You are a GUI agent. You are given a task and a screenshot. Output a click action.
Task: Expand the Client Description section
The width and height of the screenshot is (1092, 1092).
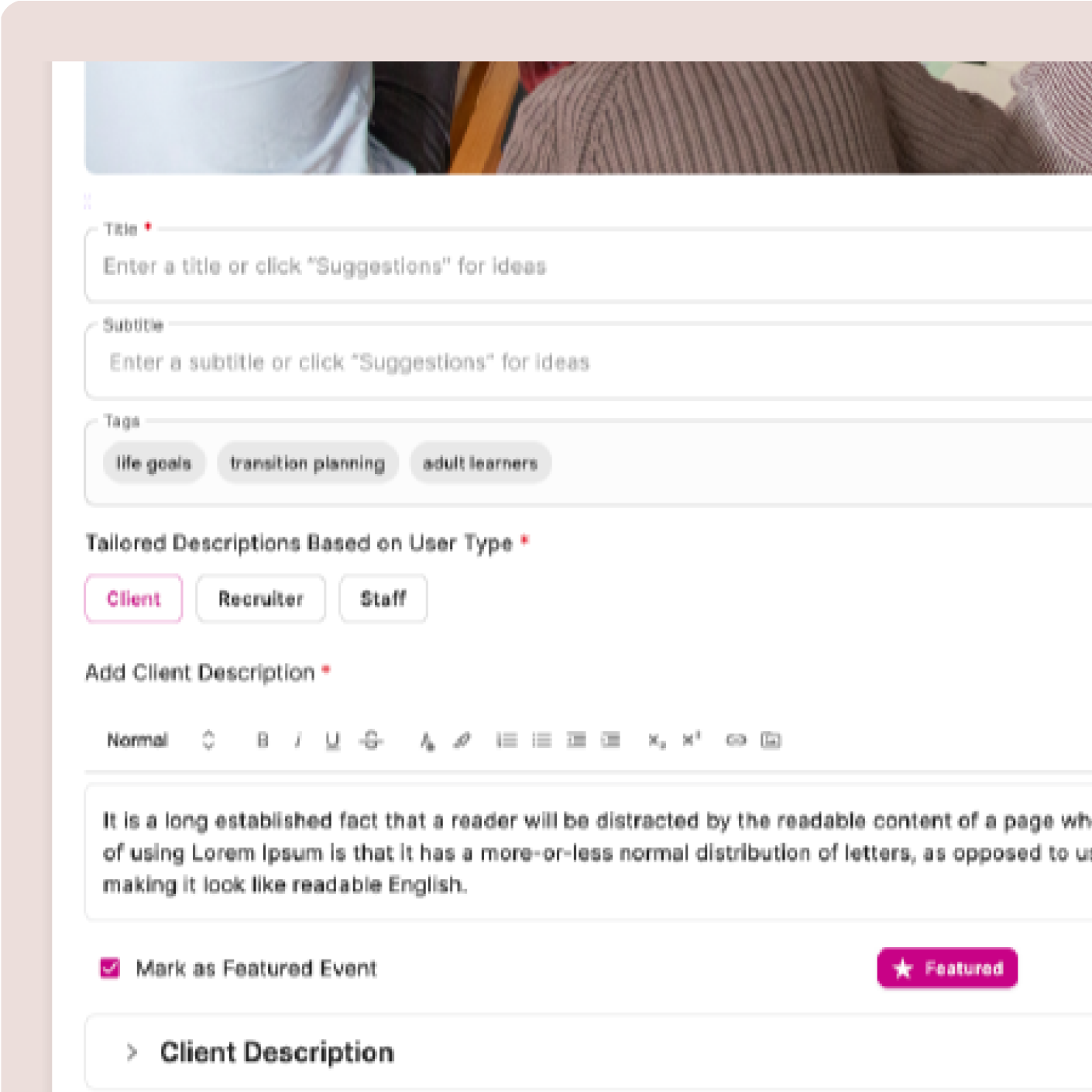point(131,1052)
